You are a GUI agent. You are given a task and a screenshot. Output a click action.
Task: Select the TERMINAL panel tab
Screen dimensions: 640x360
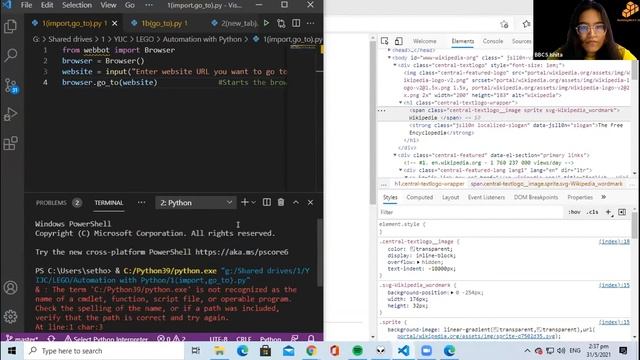tap(109, 203)
